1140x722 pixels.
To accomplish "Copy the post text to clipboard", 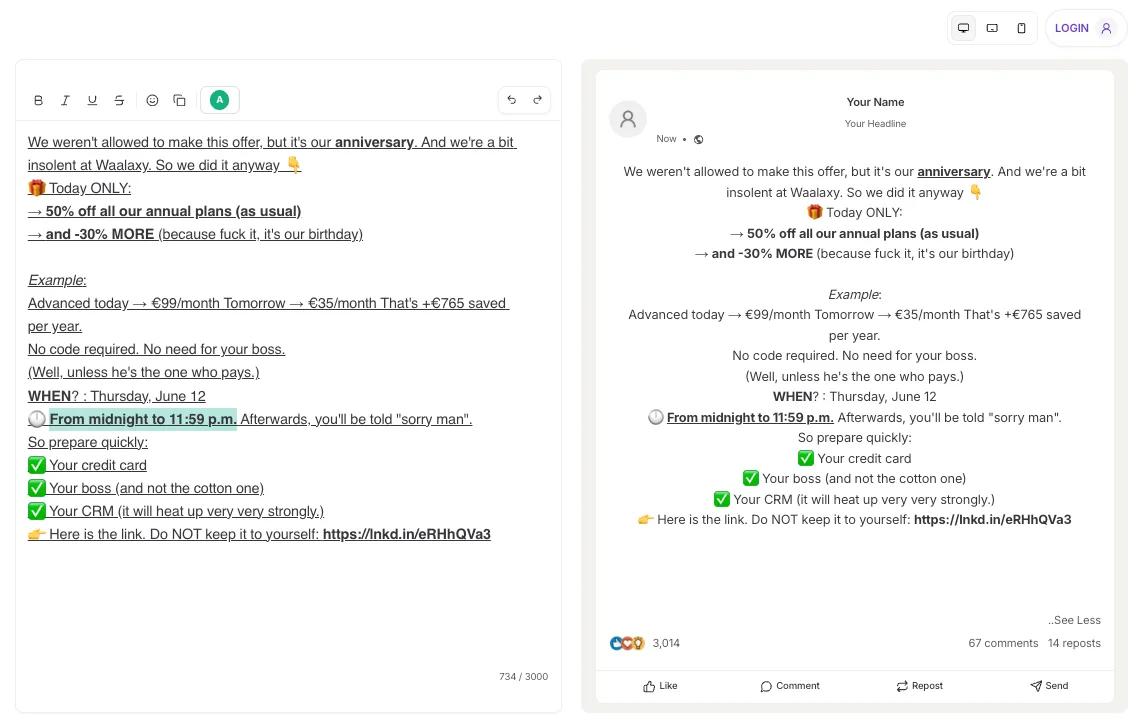I will click(x=179, y=100).
